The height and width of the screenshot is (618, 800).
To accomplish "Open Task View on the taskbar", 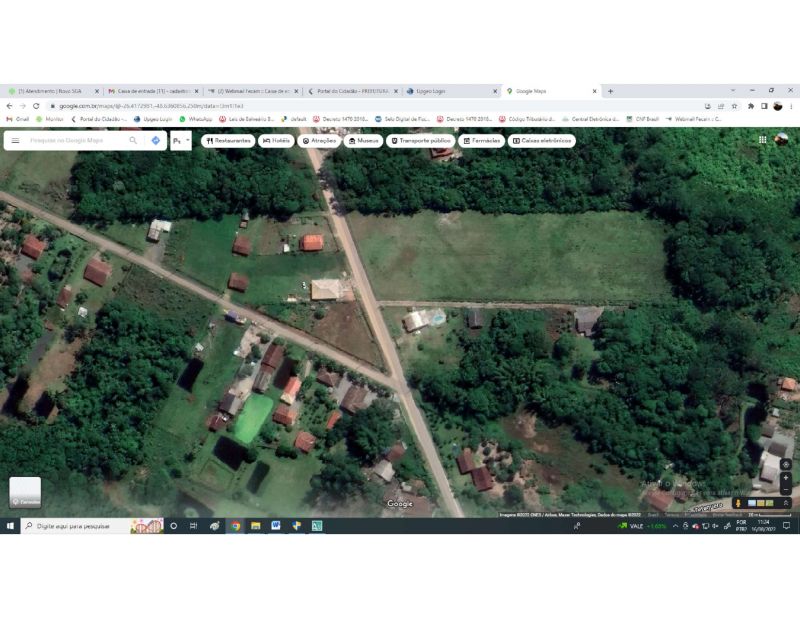I will [x=193, y=526].
